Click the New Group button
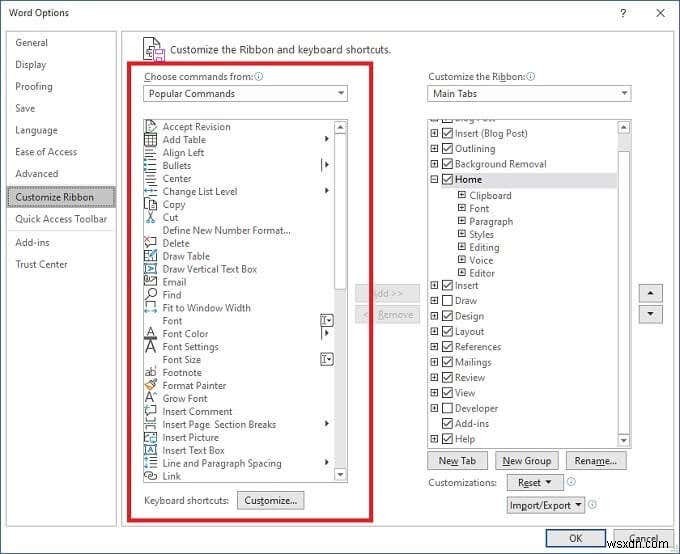 click(526, 461)
